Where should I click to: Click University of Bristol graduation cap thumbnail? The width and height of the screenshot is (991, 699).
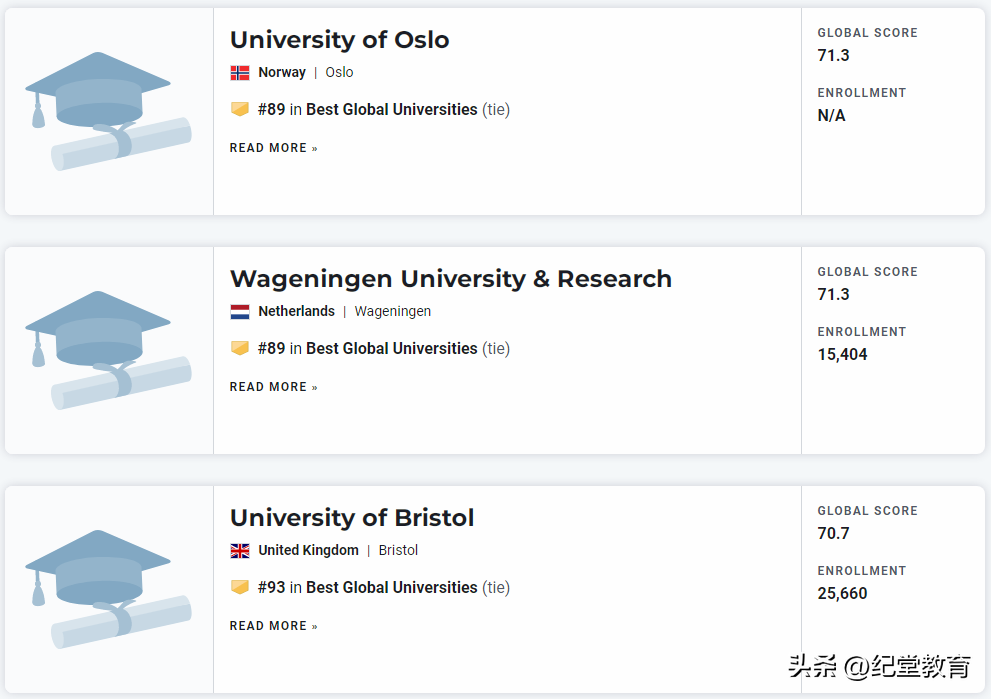[108, 589]
